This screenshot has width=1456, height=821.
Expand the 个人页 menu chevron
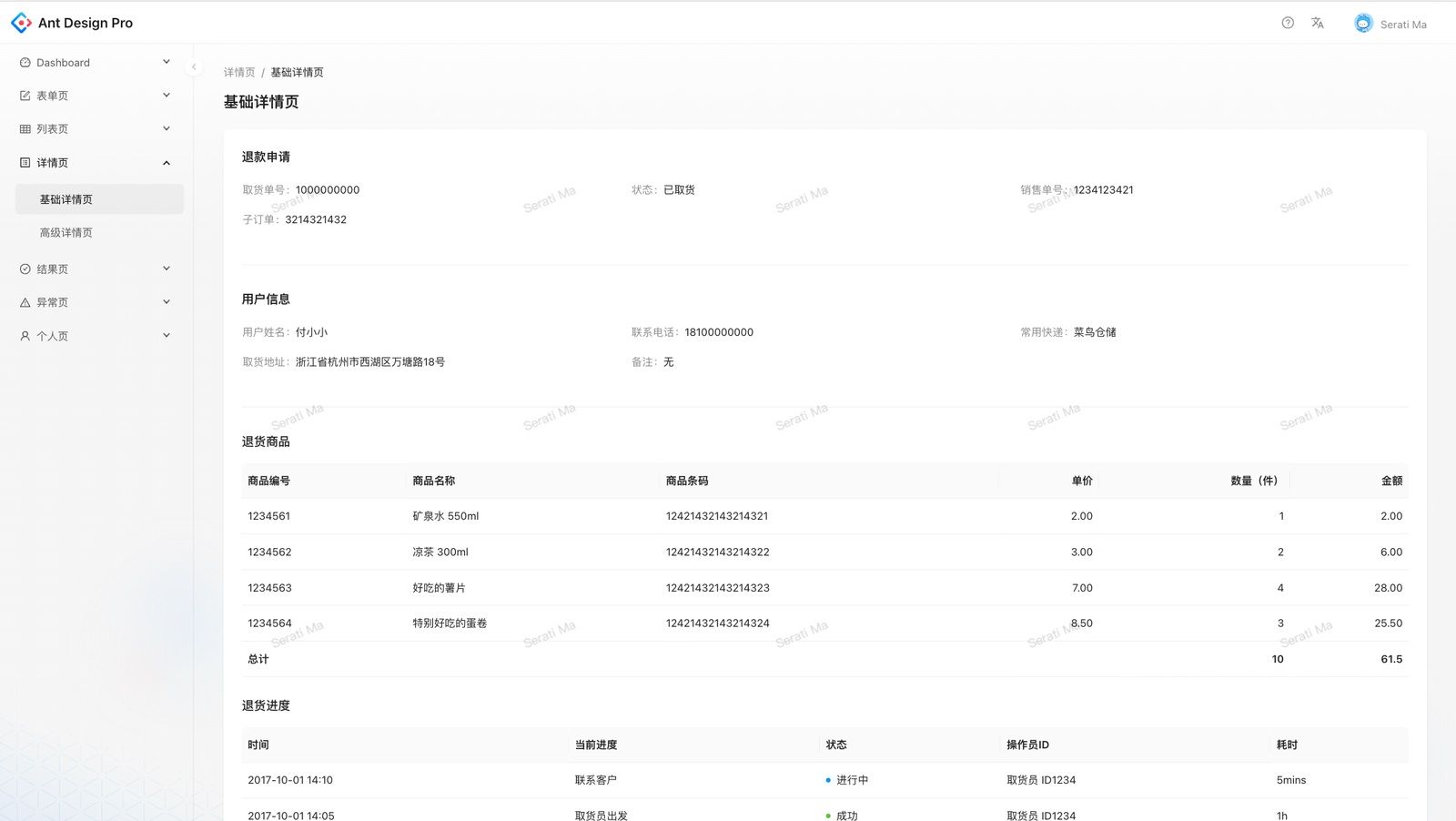coord(167,335)
